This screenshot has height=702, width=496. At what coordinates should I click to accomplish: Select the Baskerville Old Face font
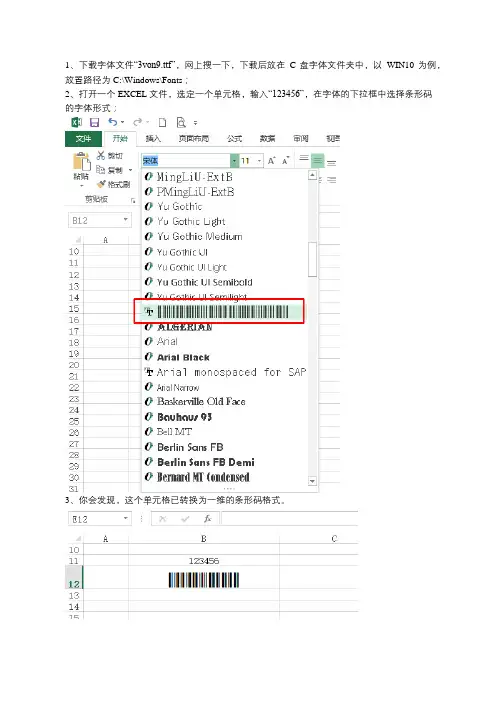click(x=225, y=402)
